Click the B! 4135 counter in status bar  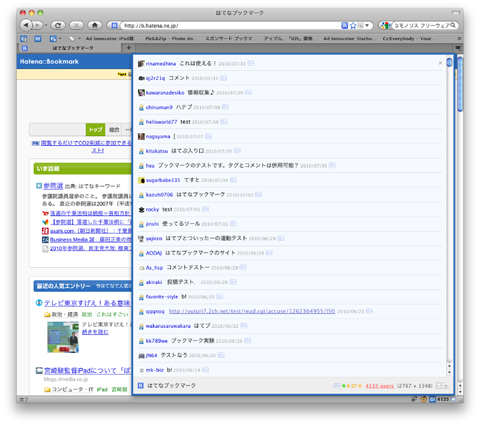(x=439, y=399)
